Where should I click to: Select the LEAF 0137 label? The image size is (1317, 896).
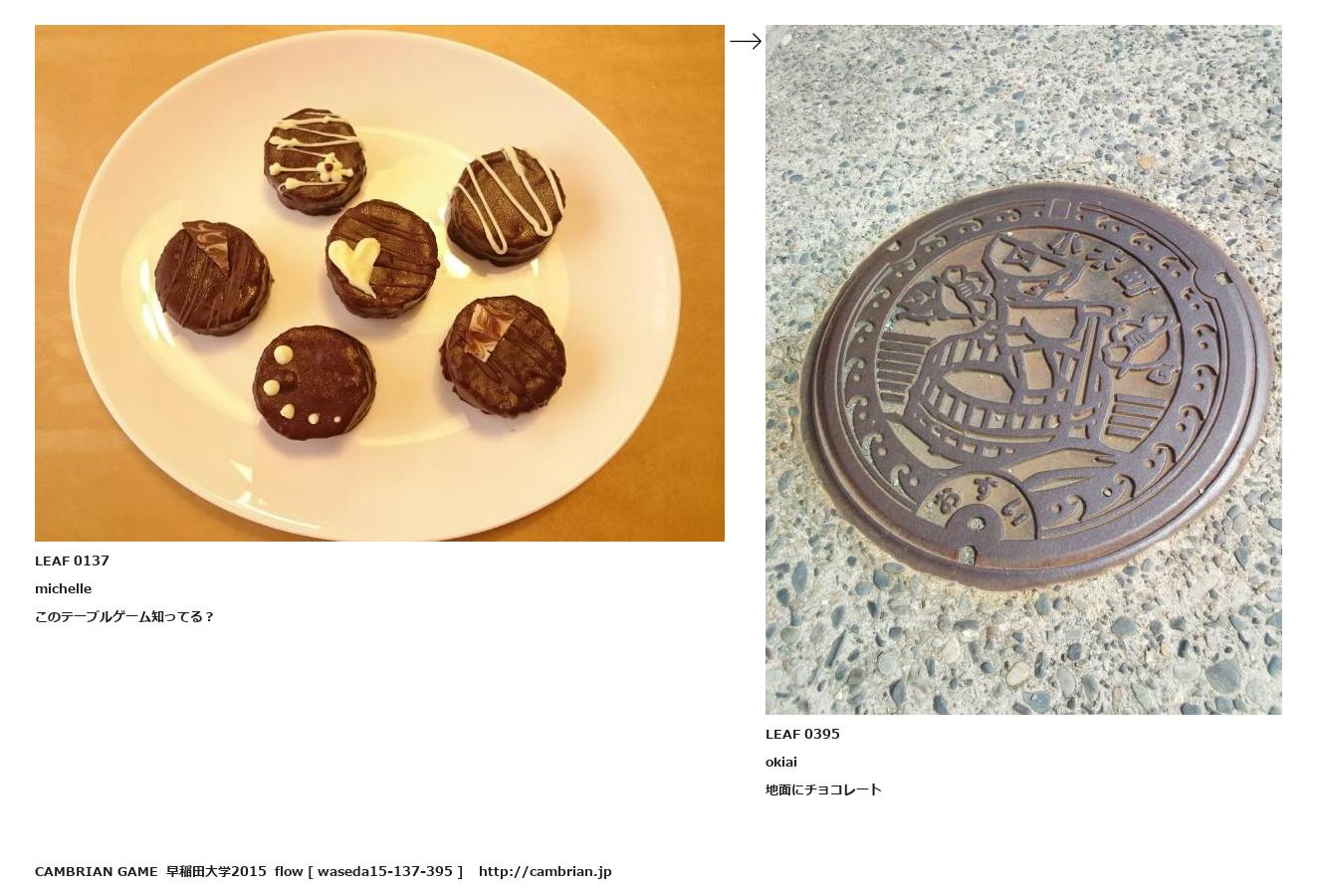click(x=72, y=560)
